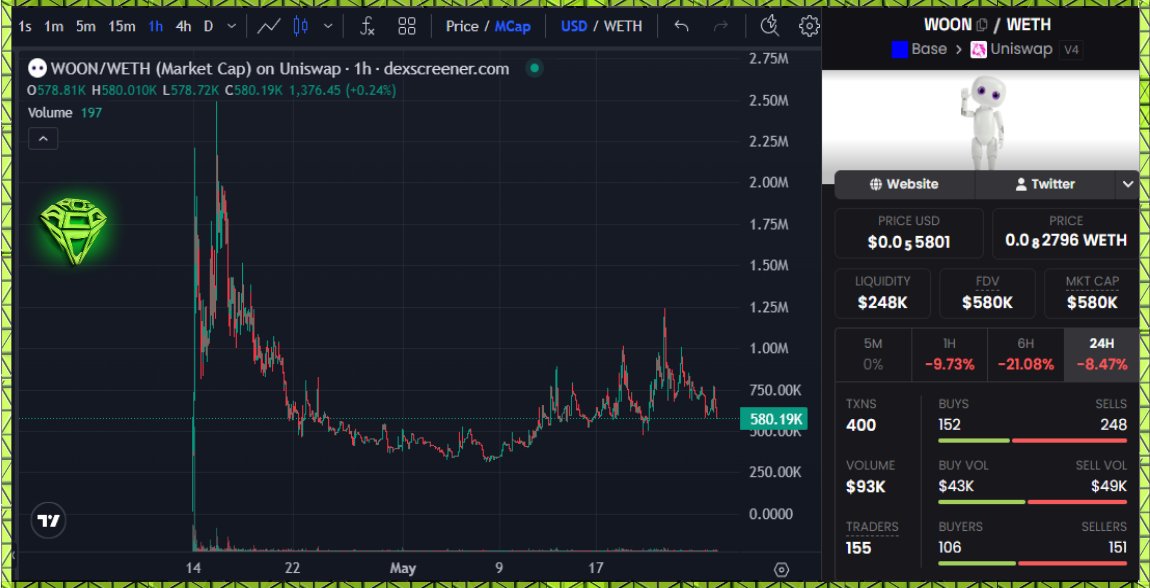The image size is (1150, 588).
Task: Click the V4 version badge
Action: coord(1072,51)
